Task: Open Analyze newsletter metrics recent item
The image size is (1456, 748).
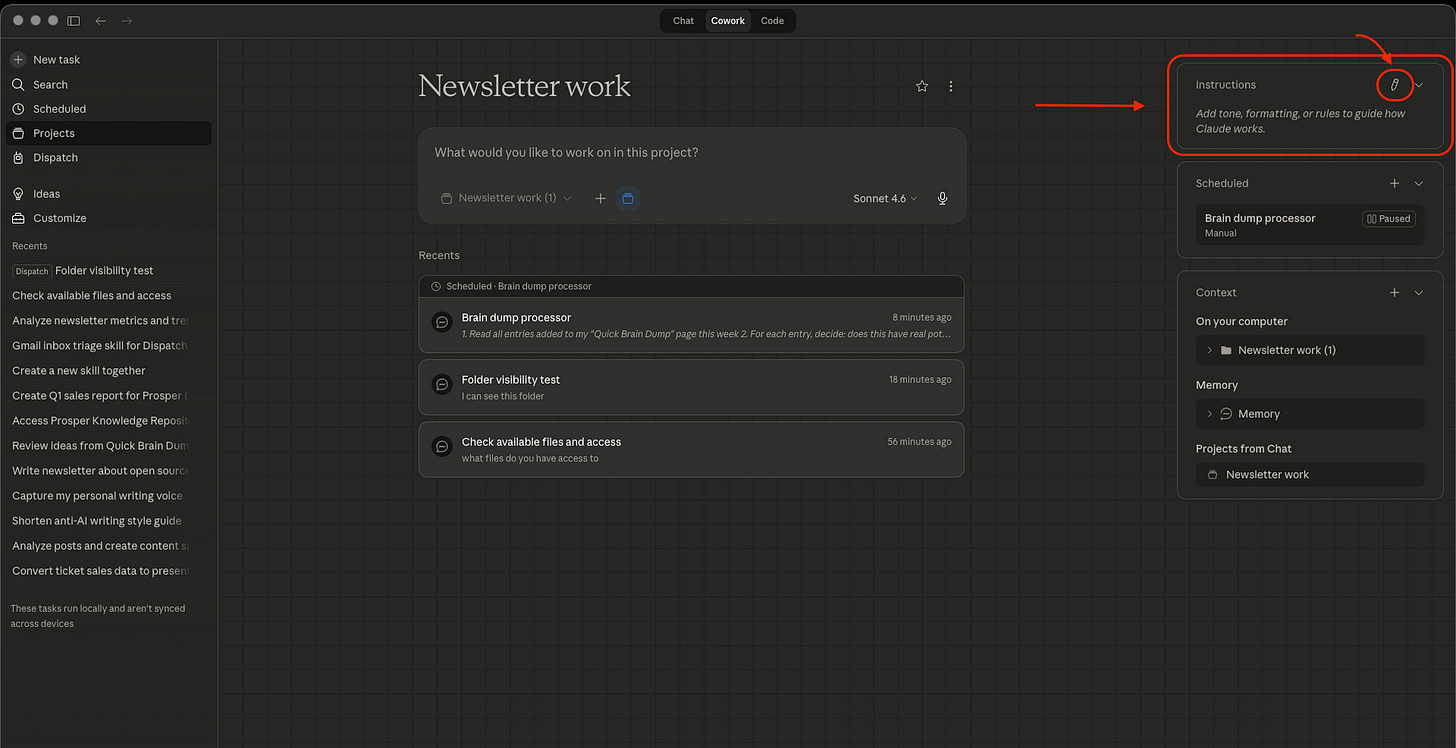Action: (100, 321)
